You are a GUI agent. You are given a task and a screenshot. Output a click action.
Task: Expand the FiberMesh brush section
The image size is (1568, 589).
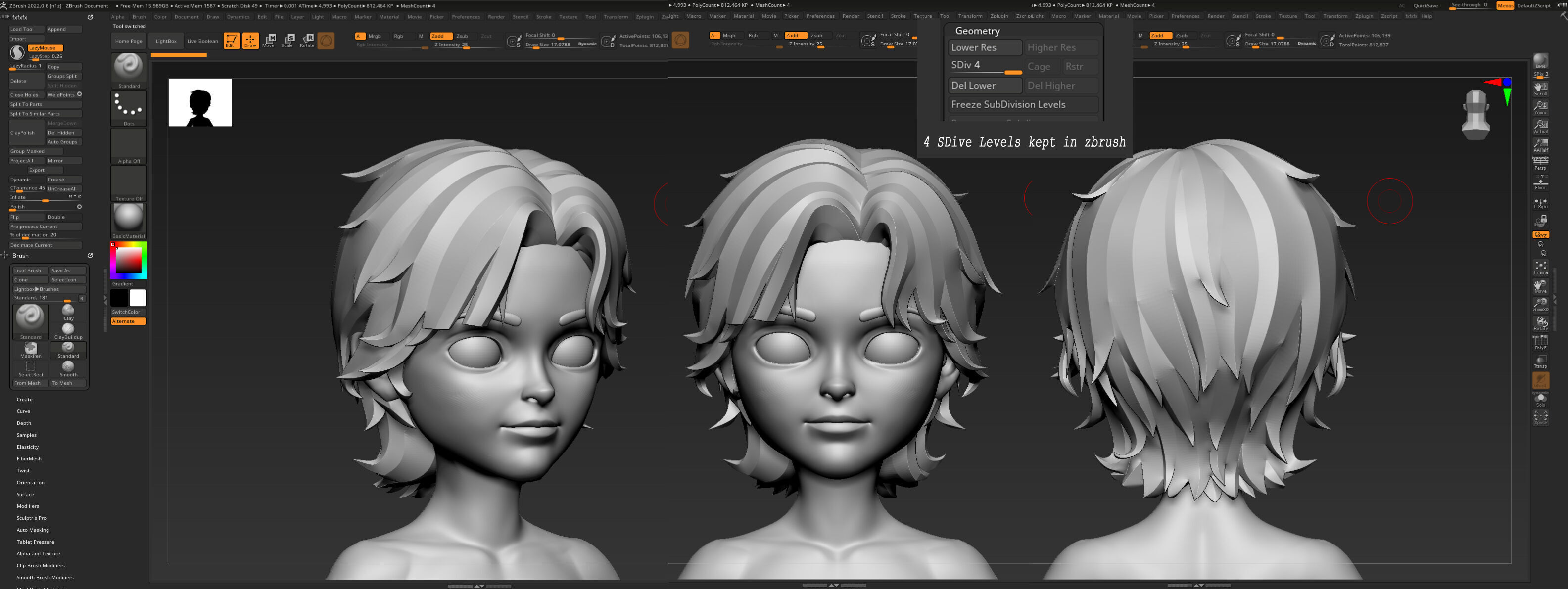[29, 459]
